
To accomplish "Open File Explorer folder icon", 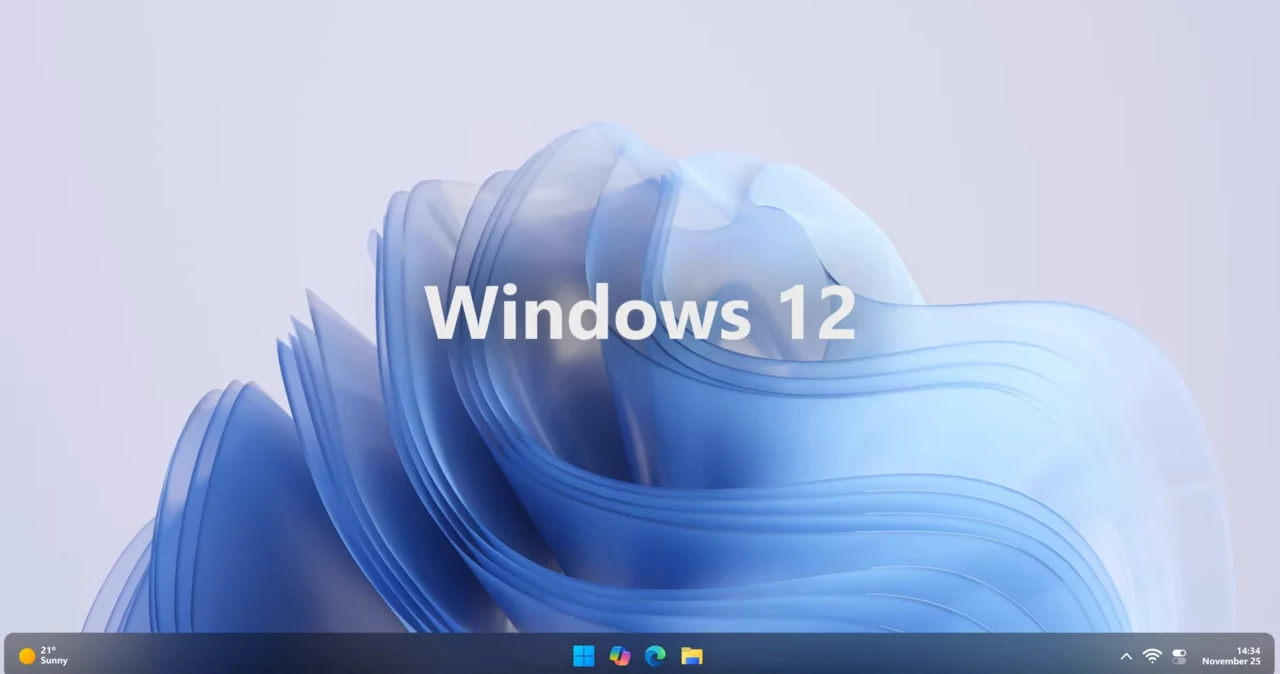I will tap(692, 656).
